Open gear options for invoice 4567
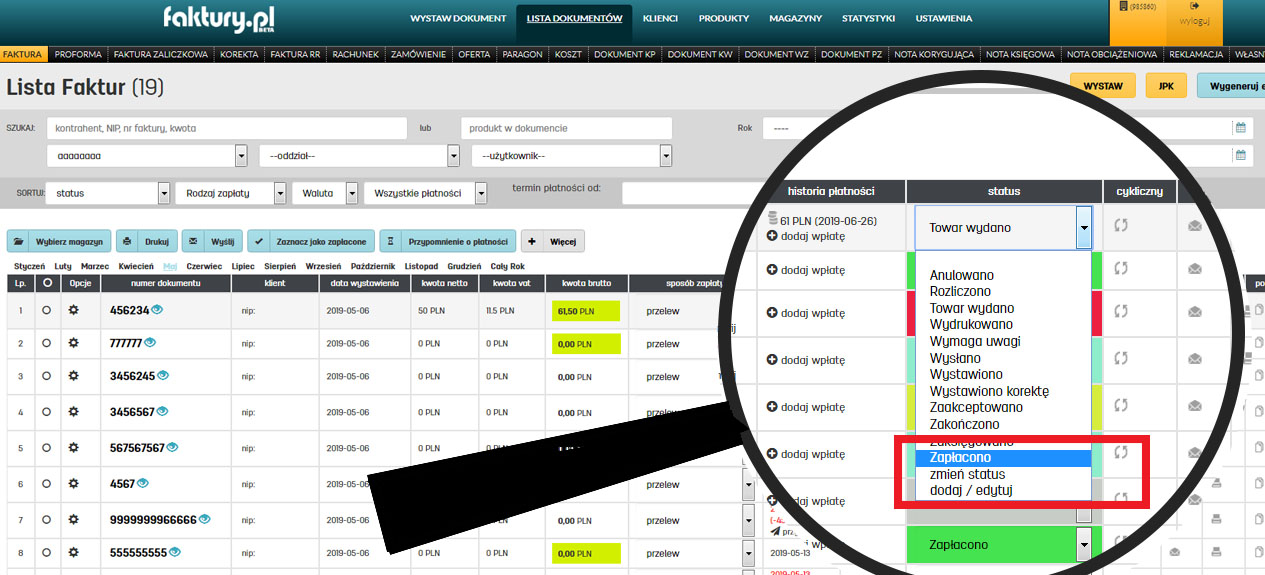1265x575 pixels. (73, 484)
